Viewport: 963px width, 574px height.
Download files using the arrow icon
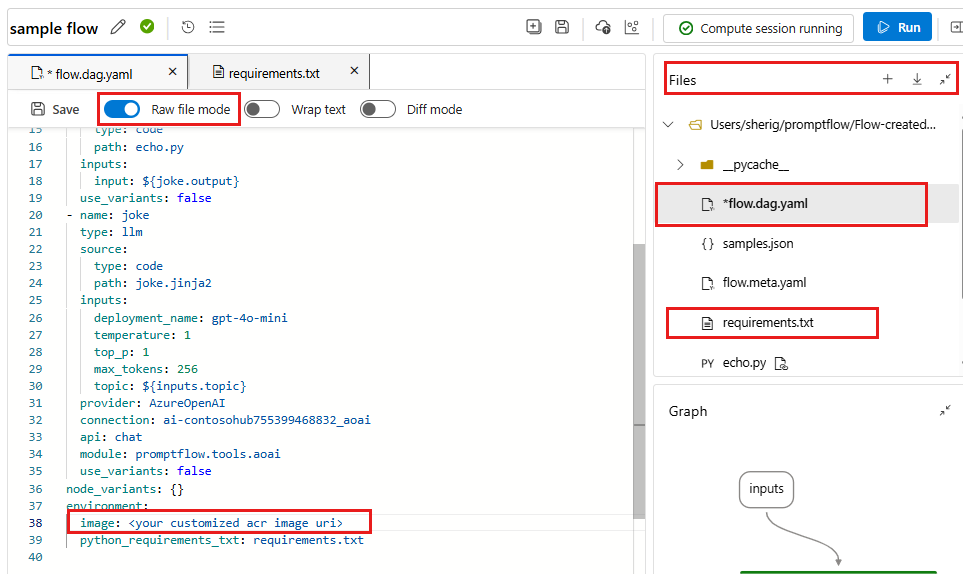(x=917, y=79)
